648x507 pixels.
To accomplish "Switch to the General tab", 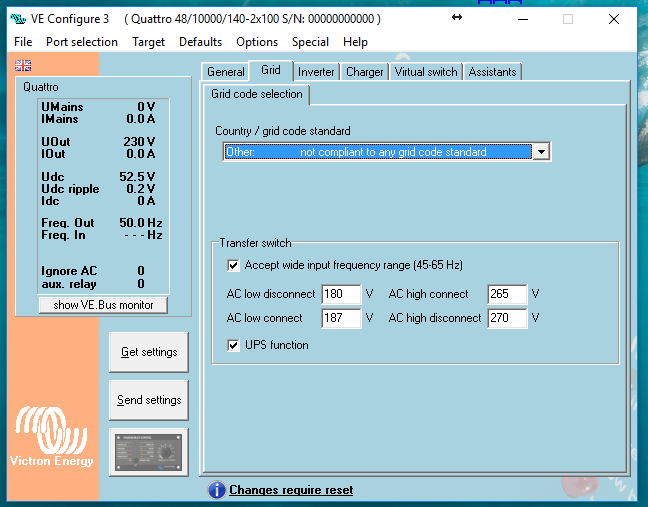I will click(226, 72).
